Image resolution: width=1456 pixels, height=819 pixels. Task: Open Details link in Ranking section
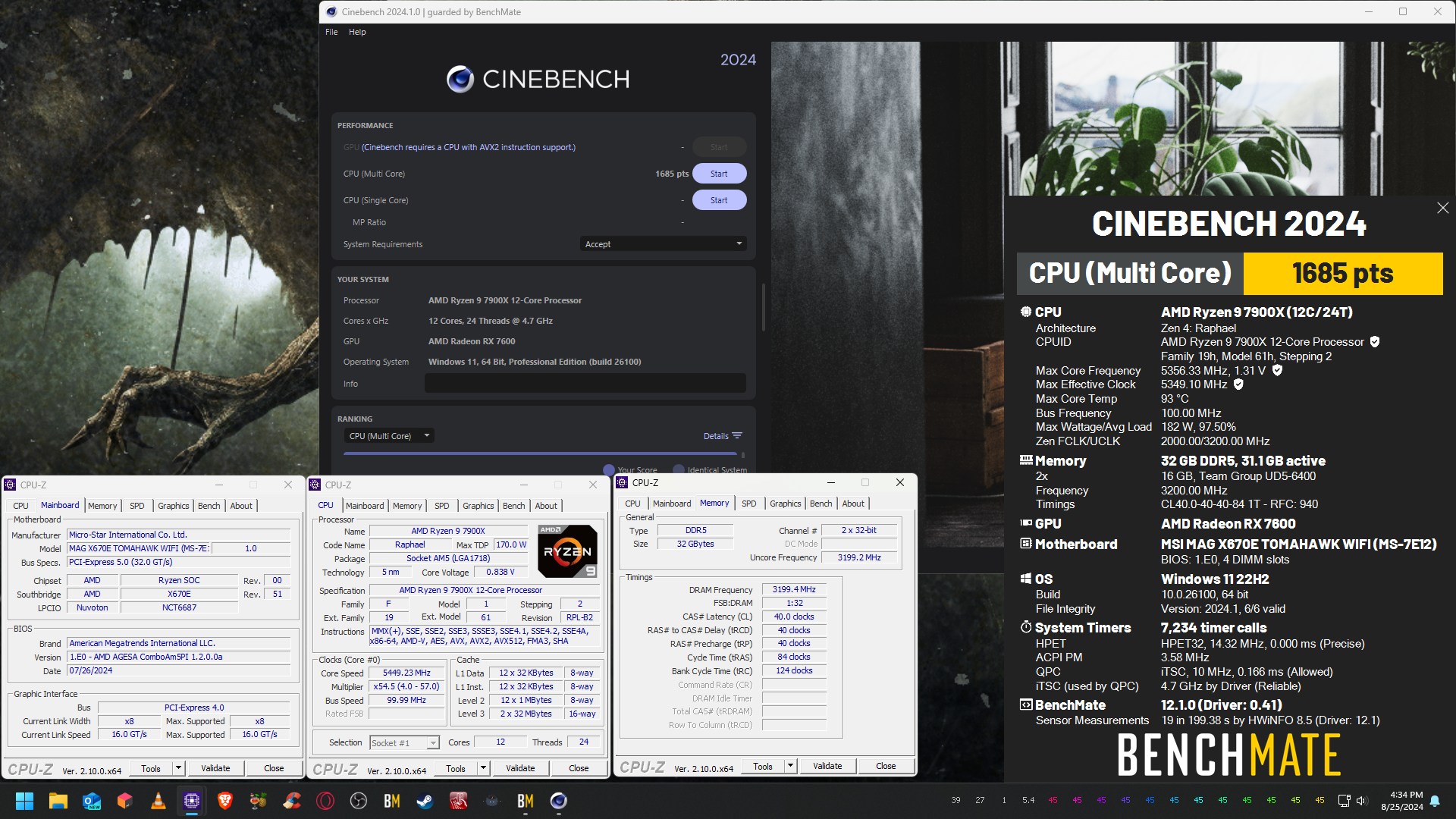716,436
